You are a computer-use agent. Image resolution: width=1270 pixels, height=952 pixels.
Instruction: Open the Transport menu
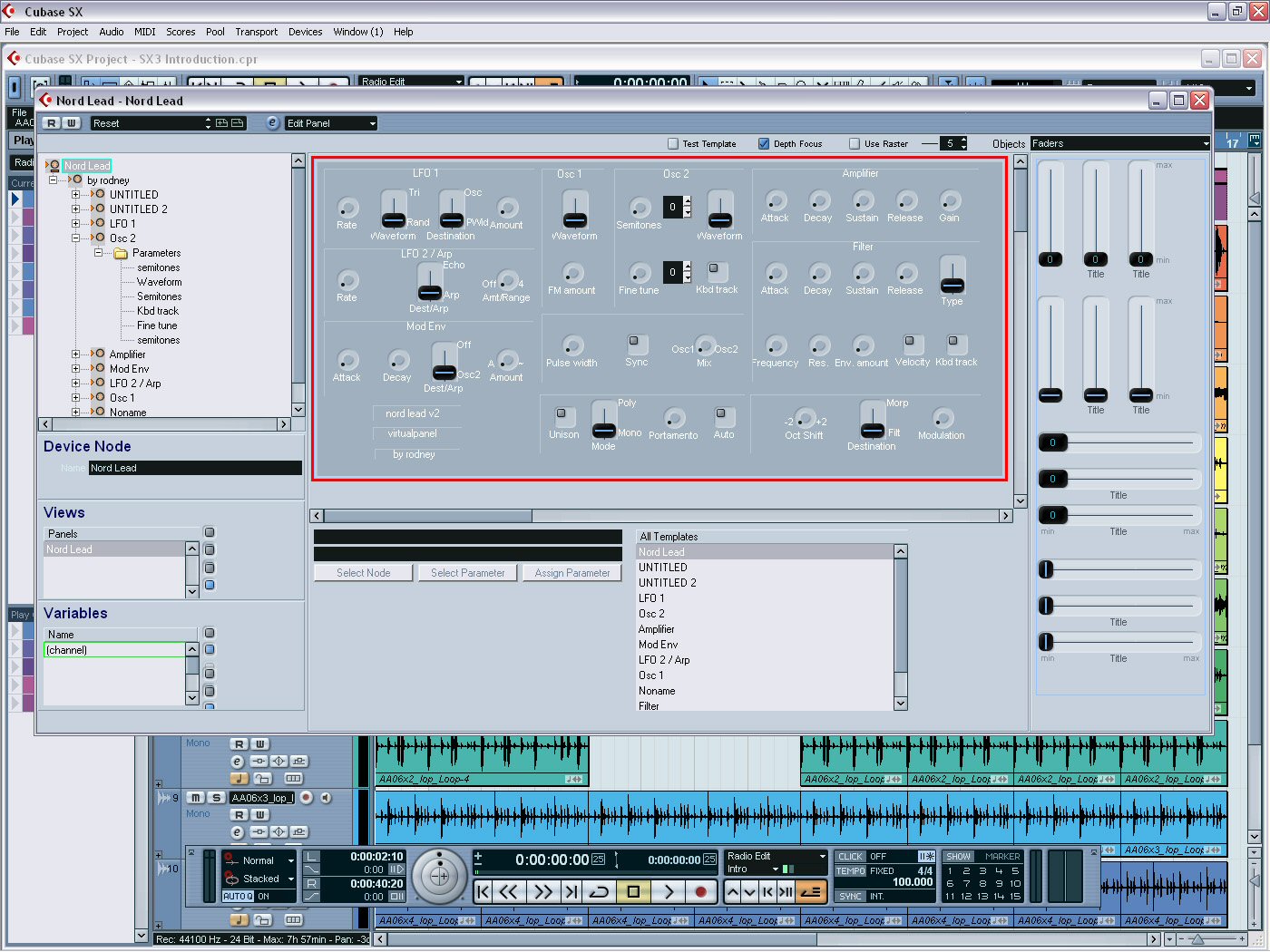(257, 32)
